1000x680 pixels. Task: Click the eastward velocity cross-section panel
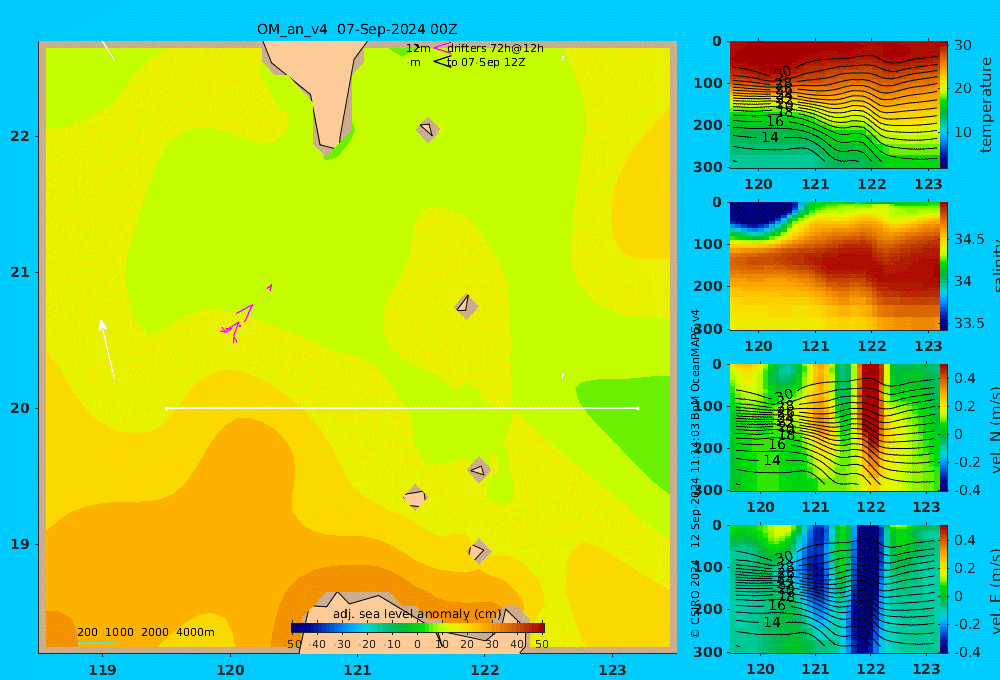[x=834, y=589]
